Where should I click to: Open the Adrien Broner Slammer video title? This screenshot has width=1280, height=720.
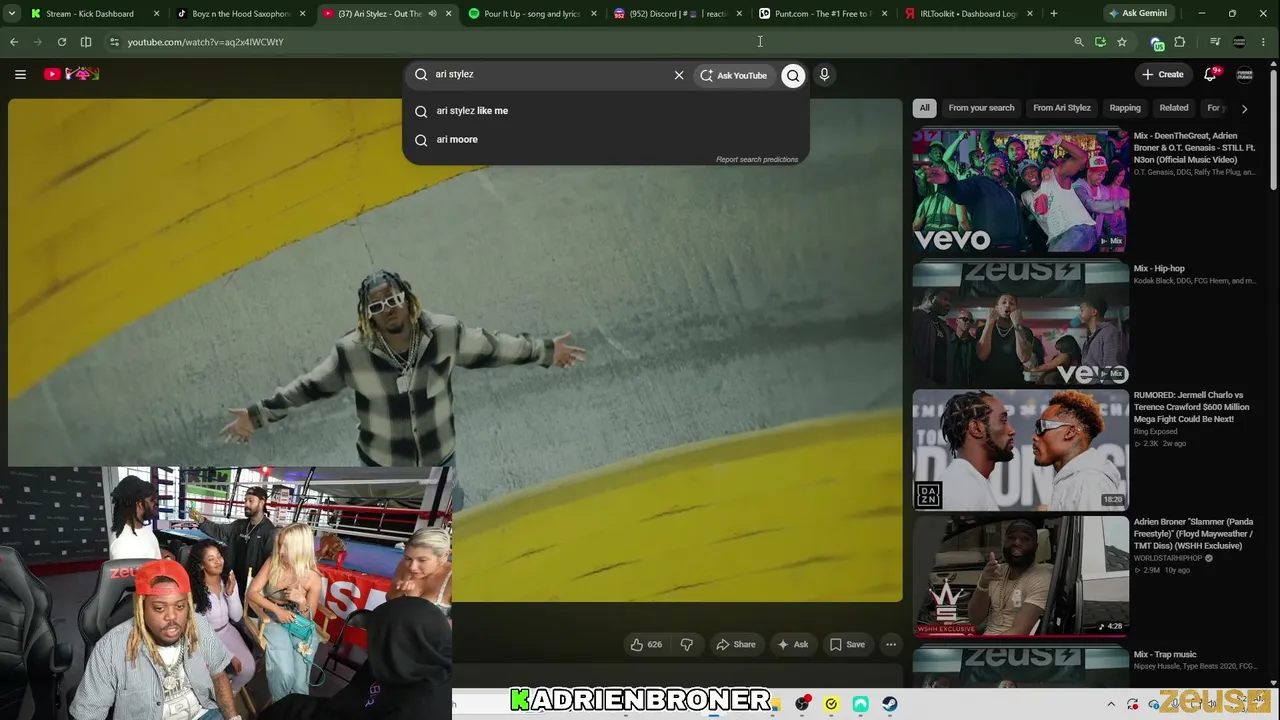tap(1193, 534)
